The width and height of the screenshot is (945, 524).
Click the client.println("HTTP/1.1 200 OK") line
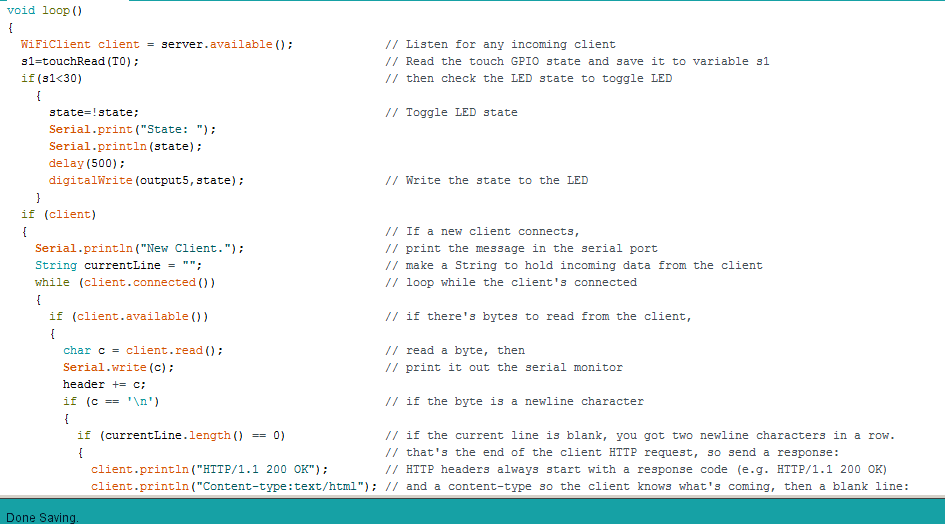point(209,469)
